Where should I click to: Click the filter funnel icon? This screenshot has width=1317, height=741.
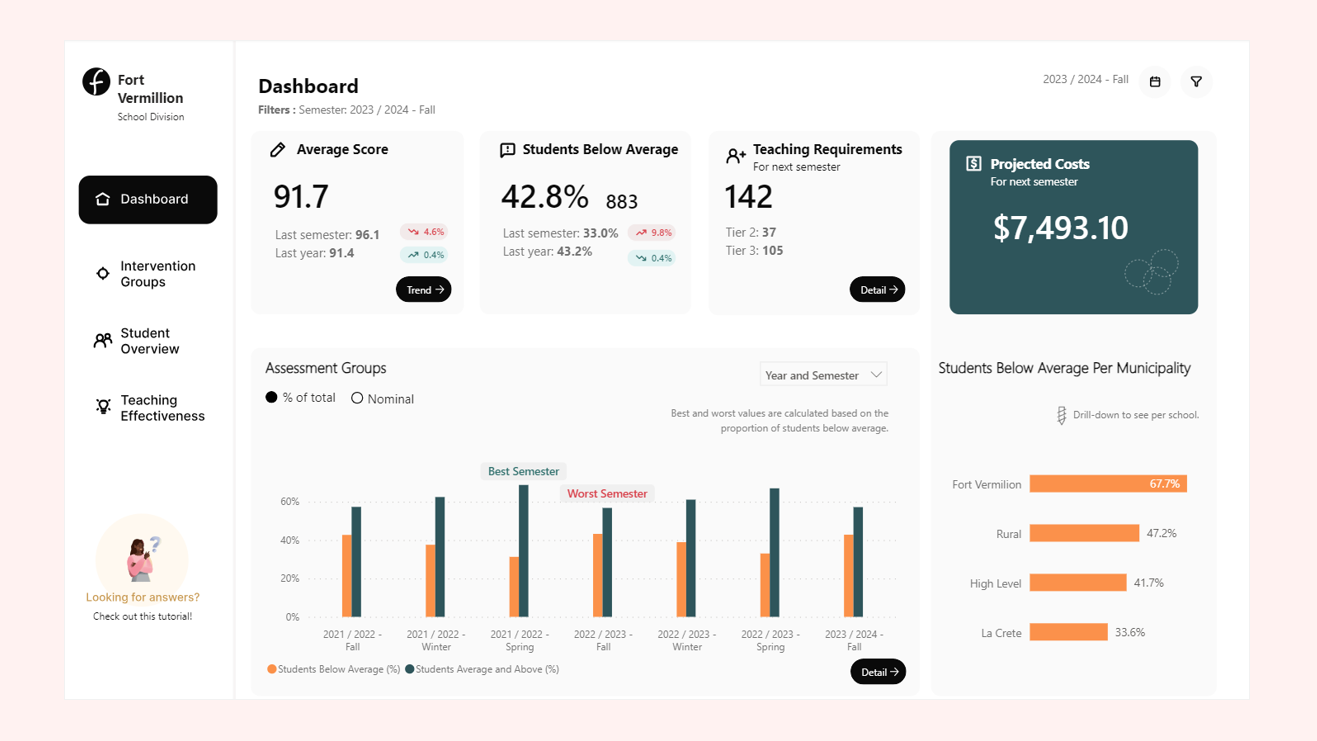1196,81
